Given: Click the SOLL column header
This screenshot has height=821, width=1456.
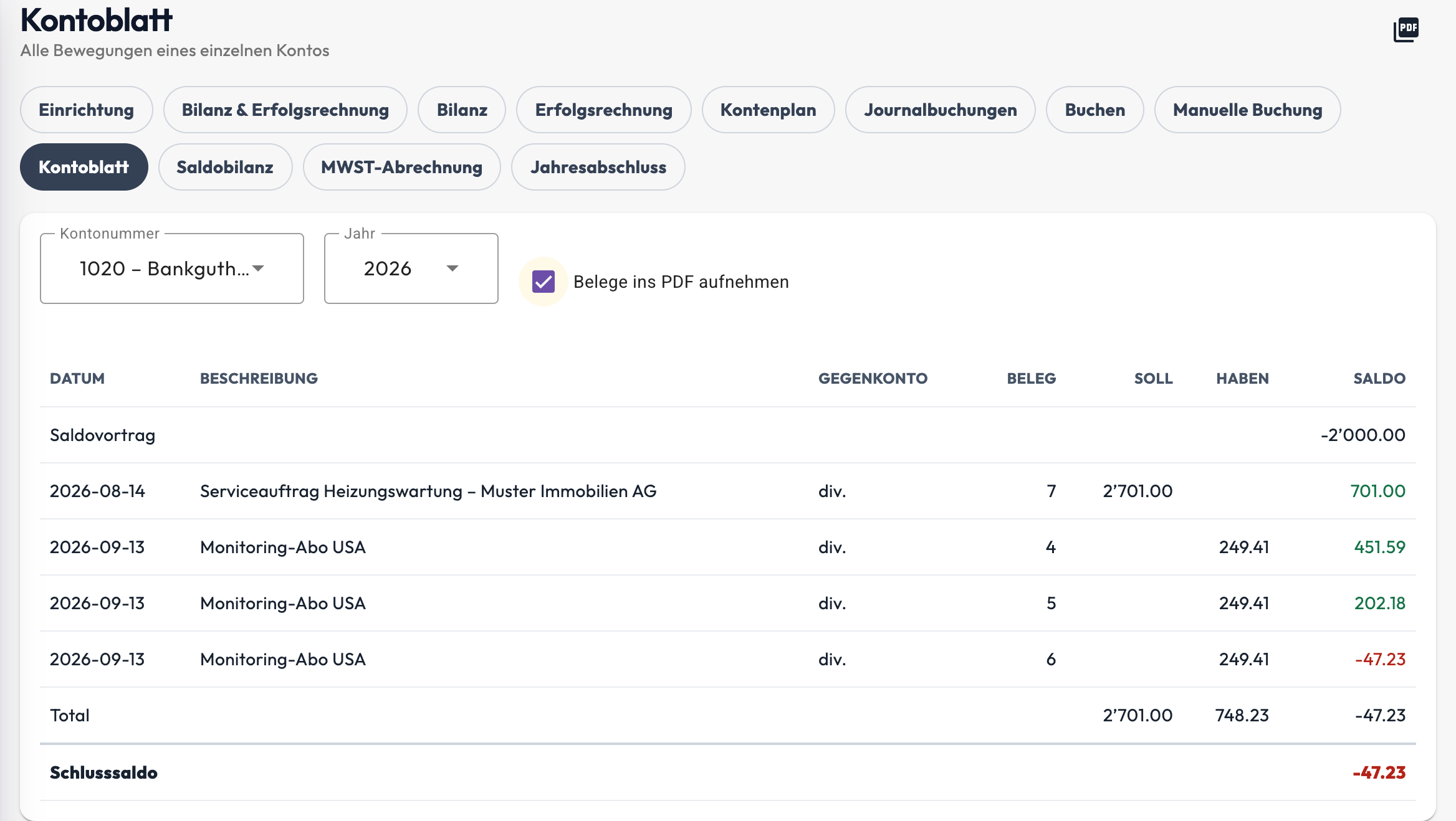Looking at the screenshot, I should pos(1153,378).
